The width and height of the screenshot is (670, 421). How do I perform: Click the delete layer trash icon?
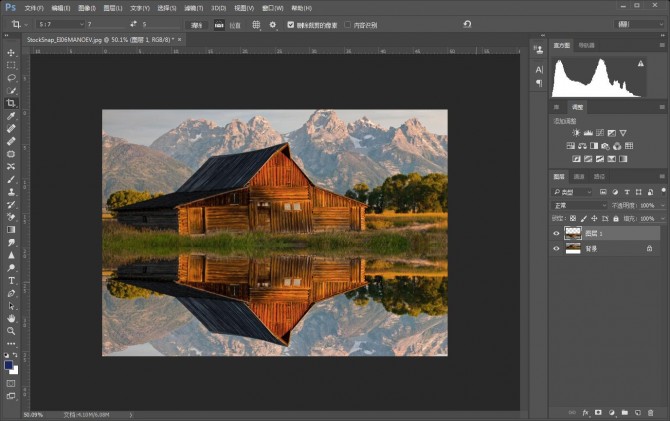coord(651,412)
